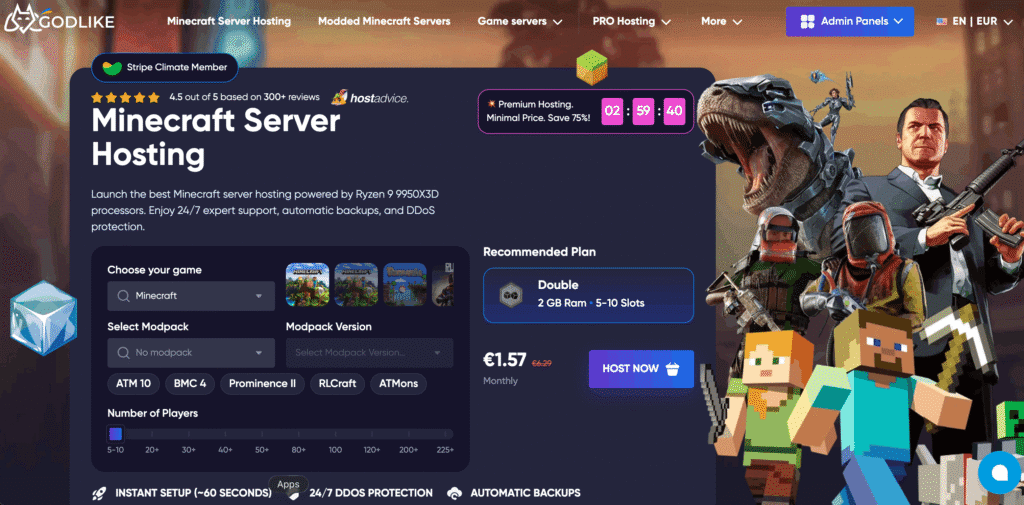Open Modded Minecraft Servers page
The width and height of the screenshot is (1024, 505).
tap(384, 21)
